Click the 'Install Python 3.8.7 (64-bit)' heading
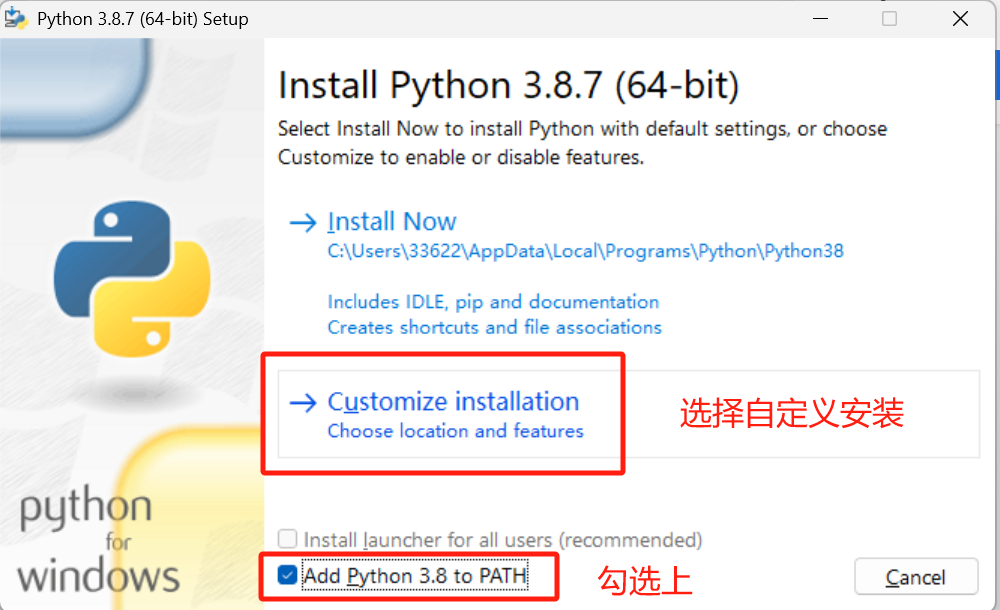Screen dimensions: 1000x610 point(508,86)
